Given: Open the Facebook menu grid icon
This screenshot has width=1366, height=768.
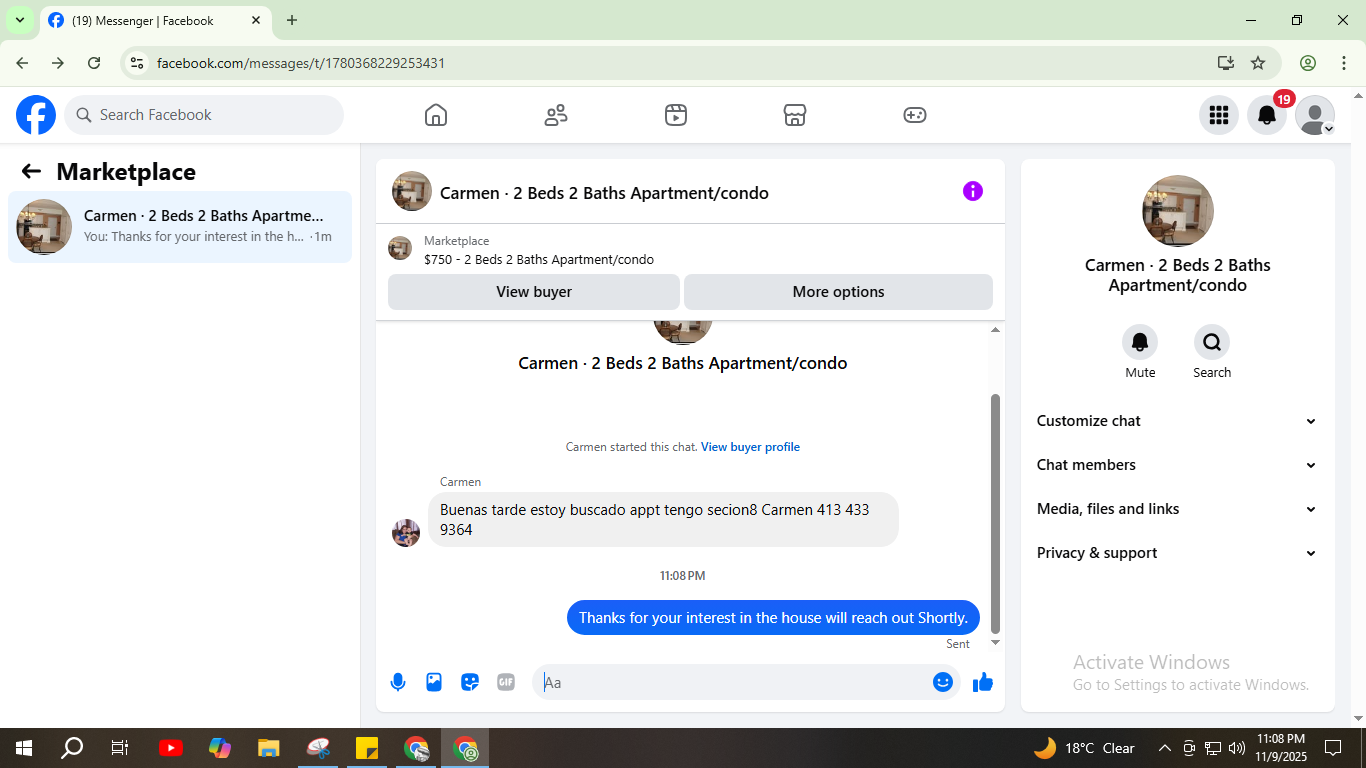Looking at the screenshot, I should point(1218,115).
